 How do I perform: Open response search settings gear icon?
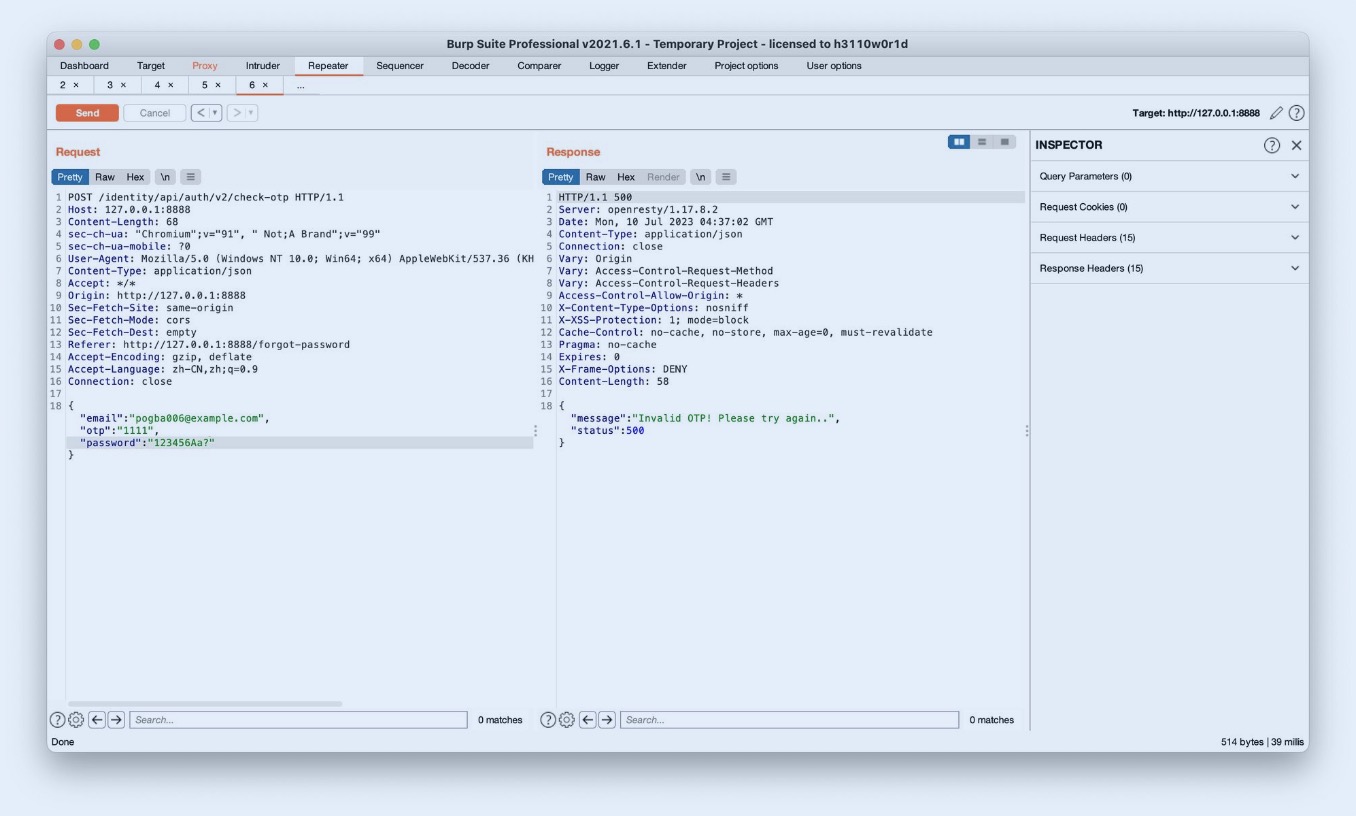pos(567,720)
